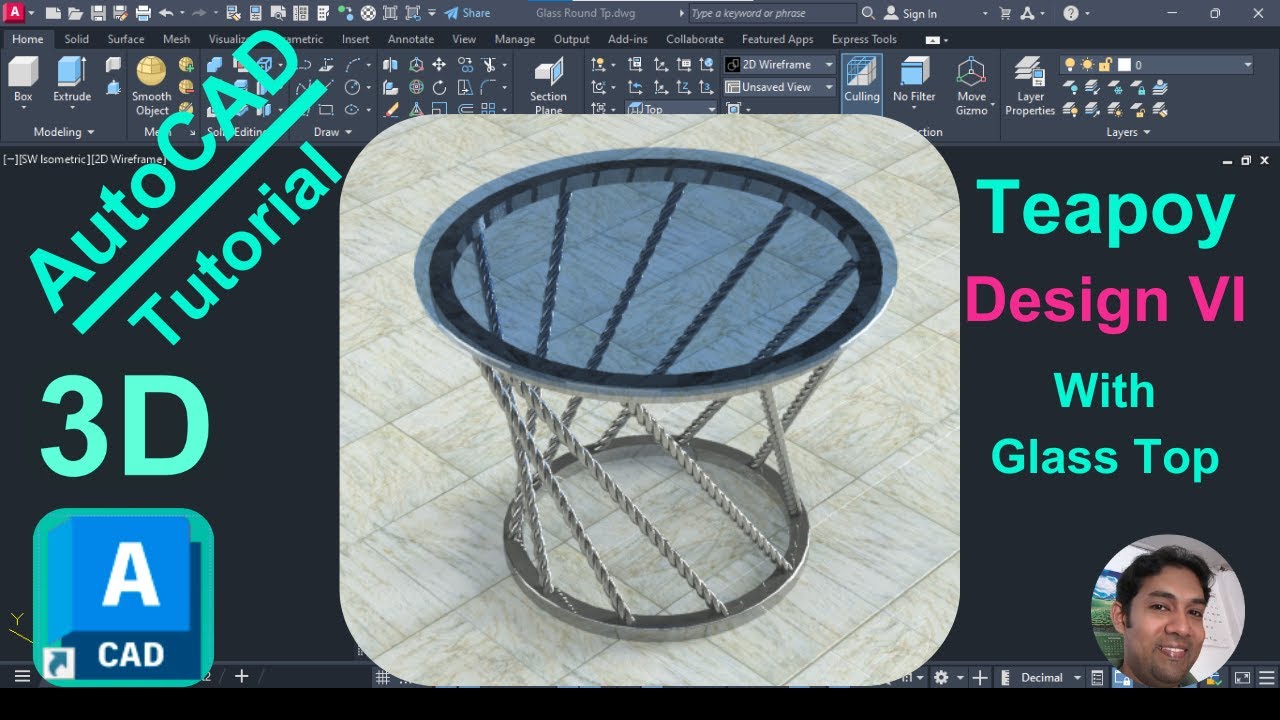Create a new drawing via New icon

point(53,13)
